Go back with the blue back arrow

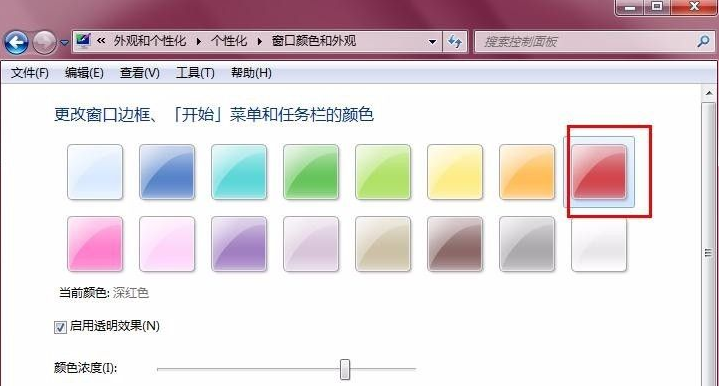[17, 43]
